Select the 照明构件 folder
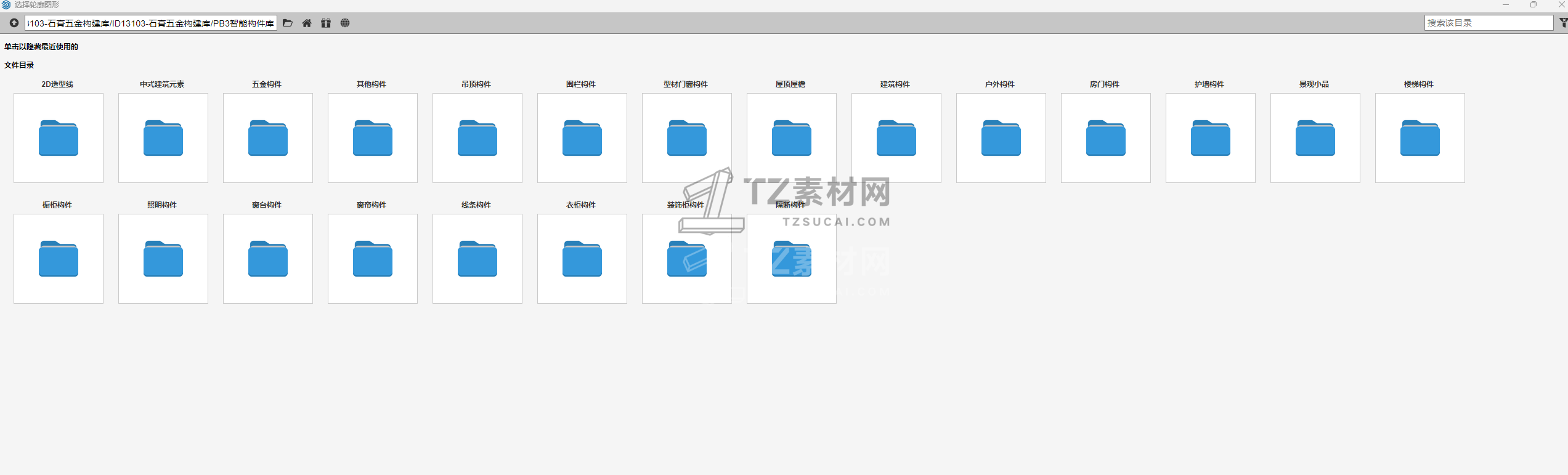This screenshot has width=1568, height=475. [x=163, y=259]
